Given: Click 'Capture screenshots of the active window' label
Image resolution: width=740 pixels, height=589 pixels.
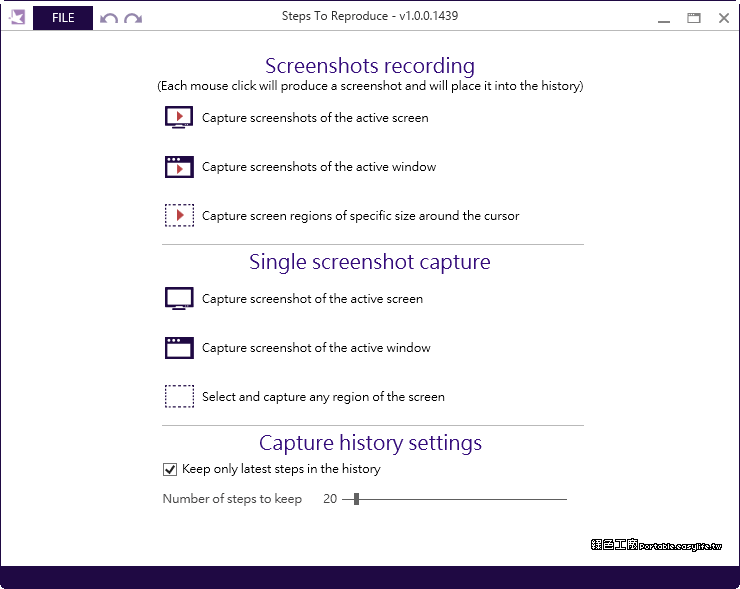Looking at the screenshot, I should [319, 167].
